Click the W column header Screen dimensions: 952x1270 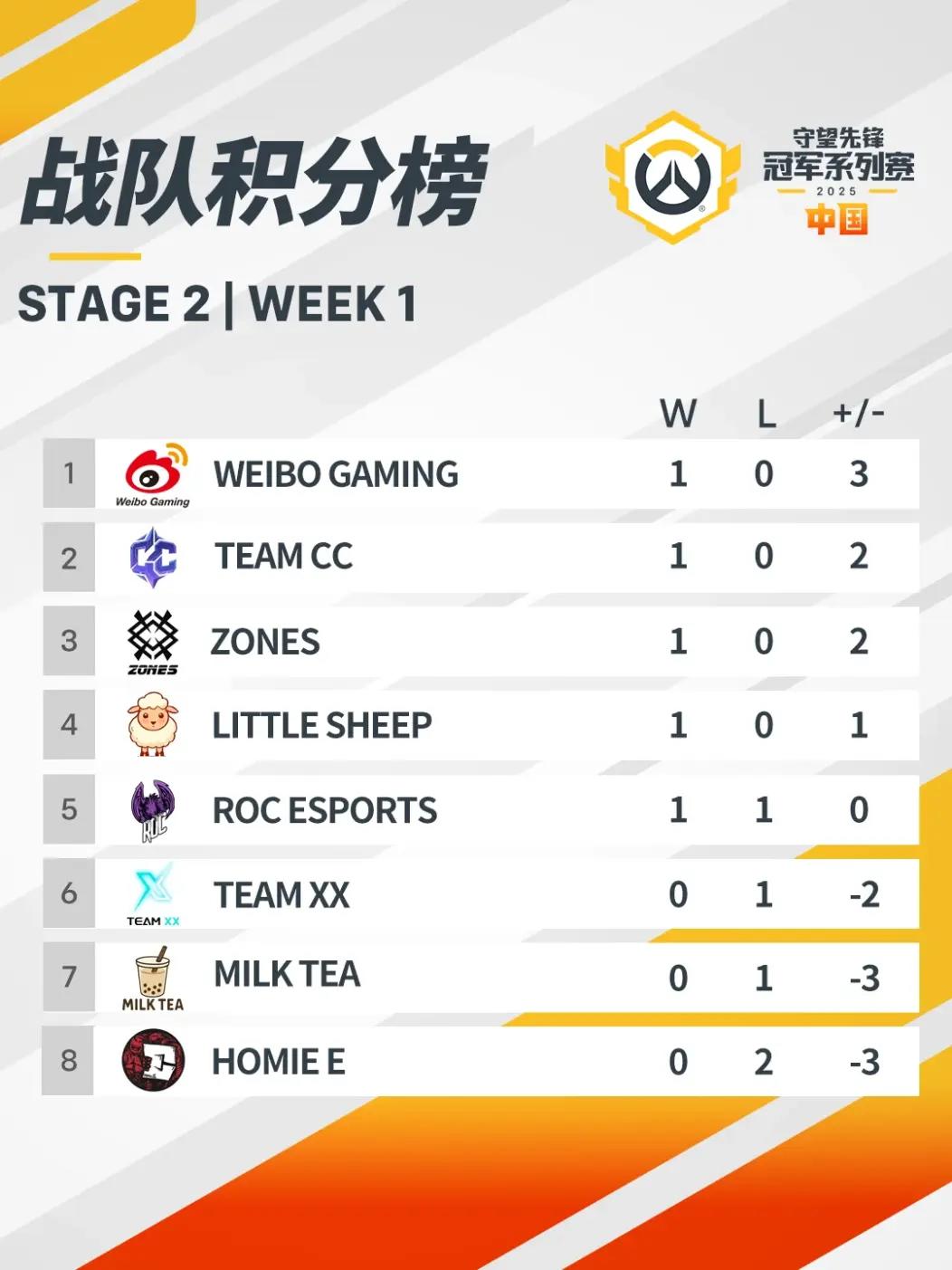tap(678, 414)
